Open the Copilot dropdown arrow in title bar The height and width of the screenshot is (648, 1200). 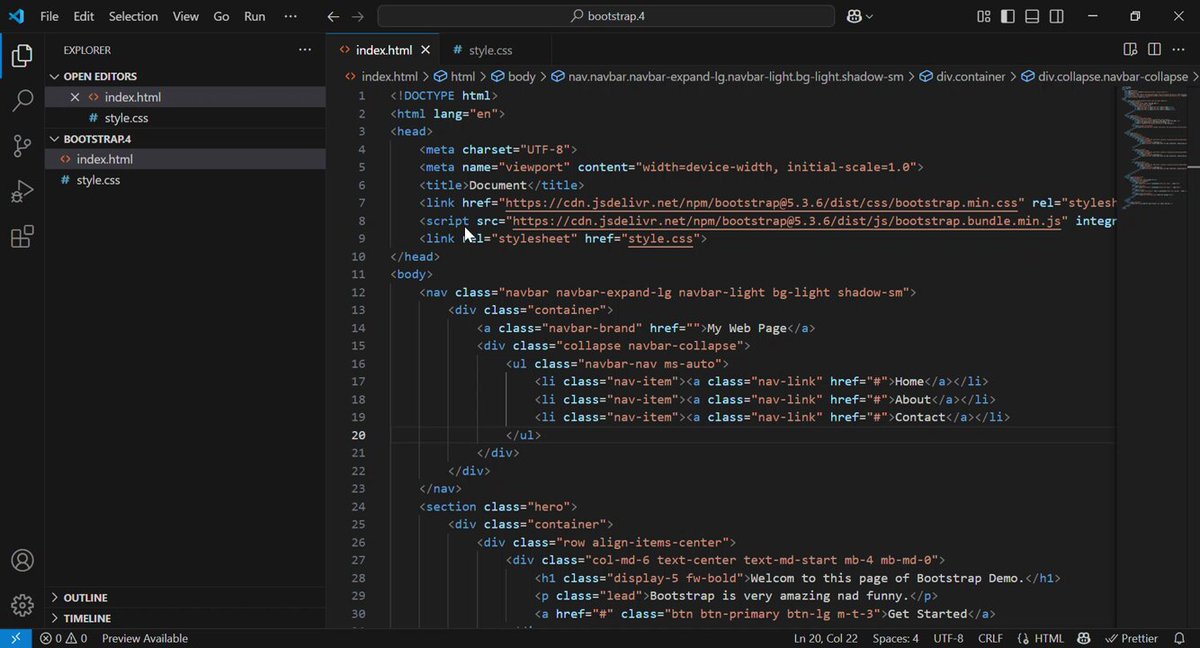click(869, 16)
